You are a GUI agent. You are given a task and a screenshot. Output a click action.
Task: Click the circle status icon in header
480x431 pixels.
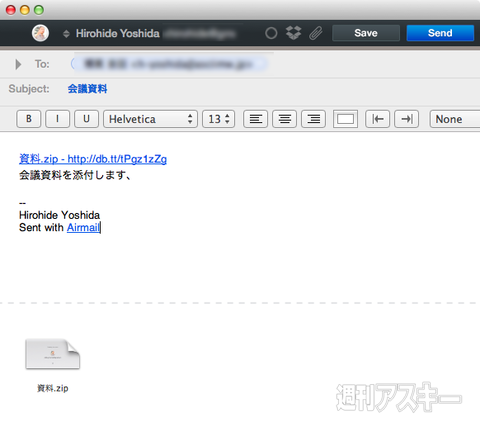click(x=271, y=33)
